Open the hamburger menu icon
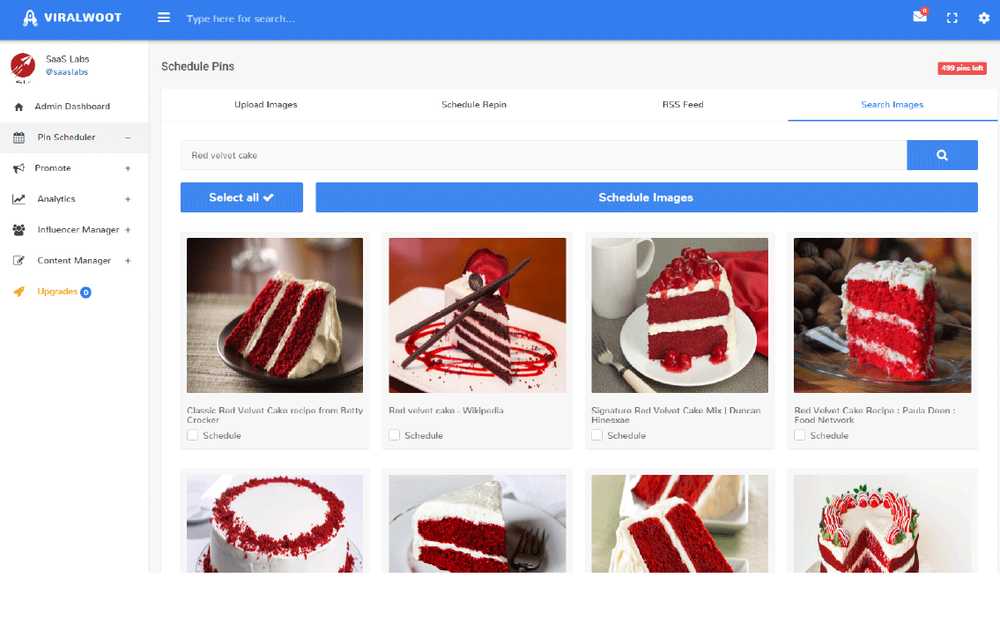The width and height of the screenshot is (1000, 637). [164, 18]
